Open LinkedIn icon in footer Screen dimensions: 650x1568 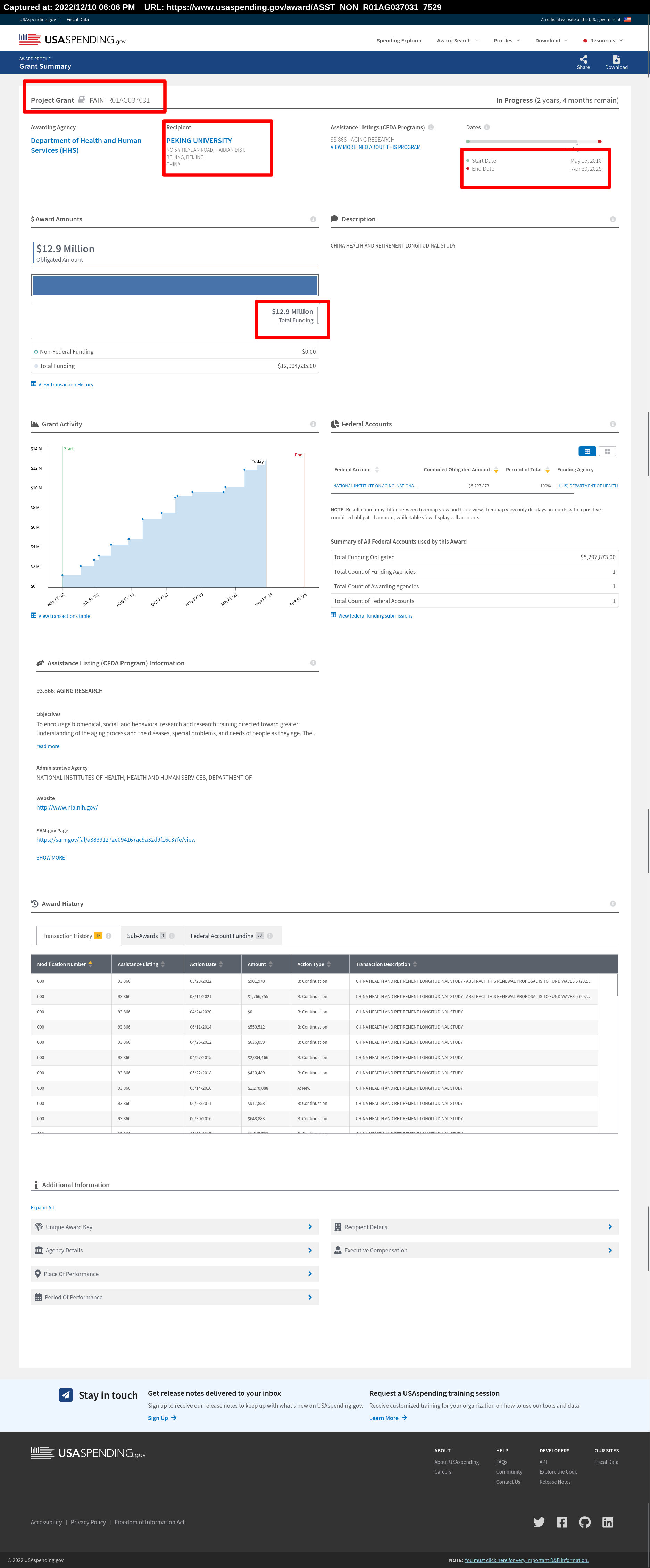tap(607, 1522)
